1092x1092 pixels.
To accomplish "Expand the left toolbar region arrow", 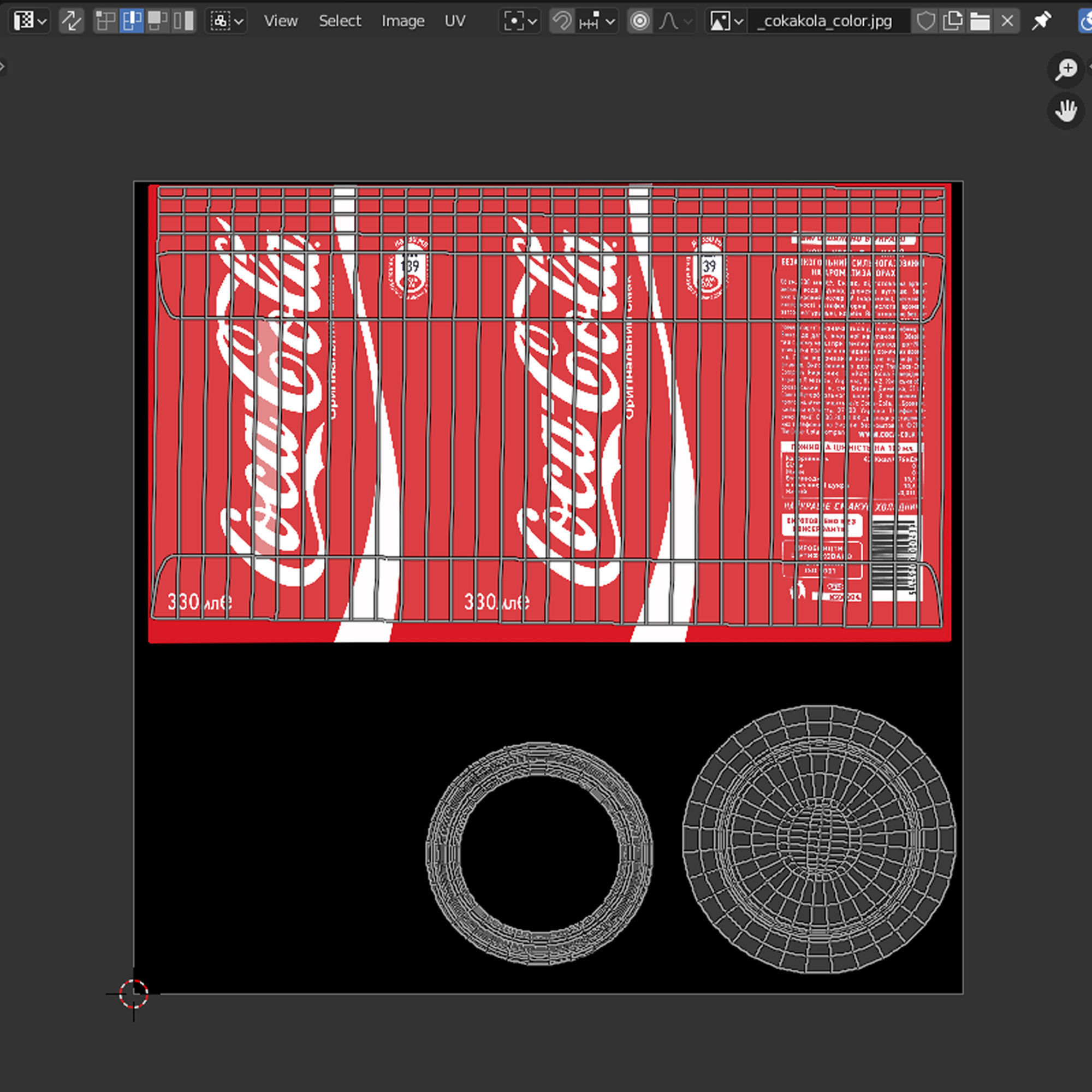I will click(3, 67).
